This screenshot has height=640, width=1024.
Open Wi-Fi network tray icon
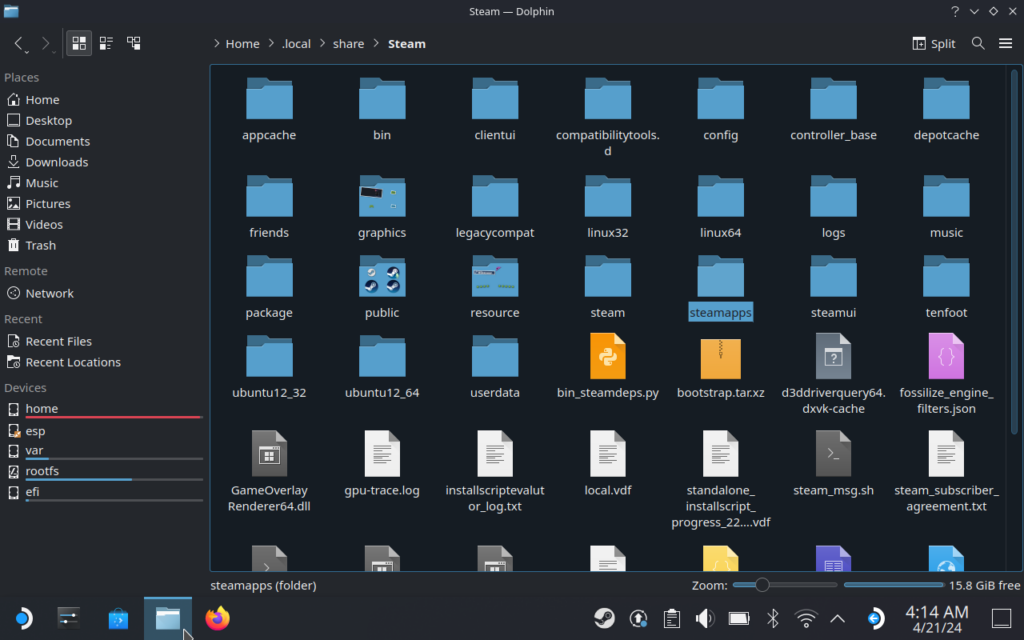[806, 618]
